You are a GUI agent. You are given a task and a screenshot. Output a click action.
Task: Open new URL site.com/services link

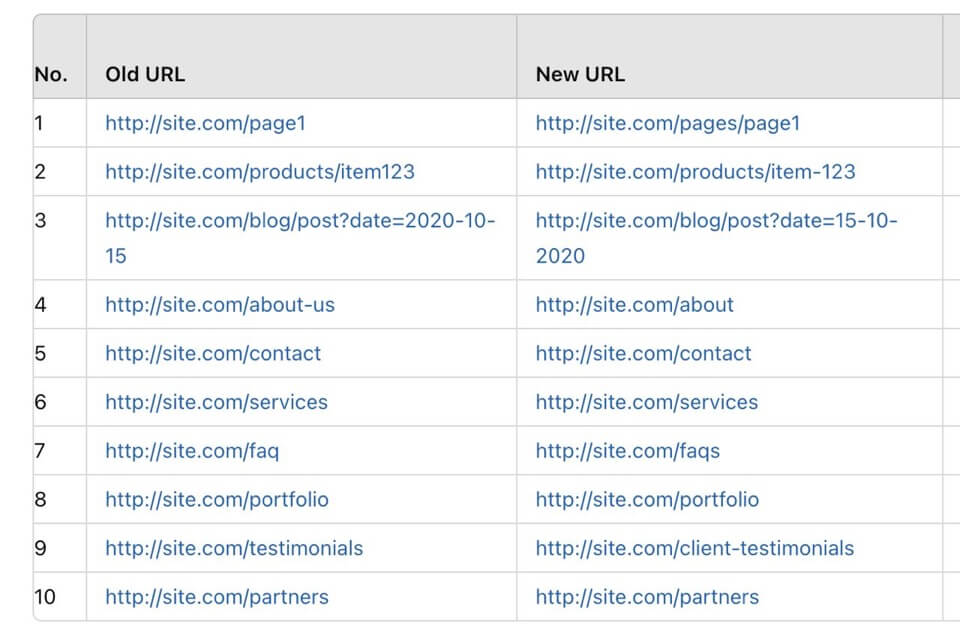(x=647, y=402)
